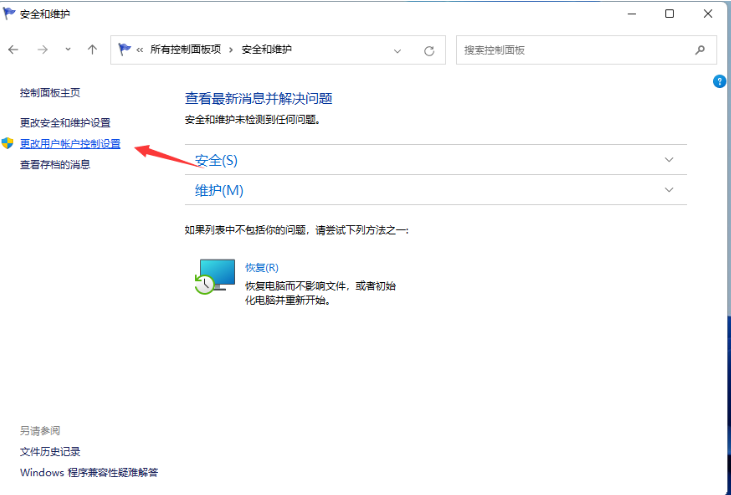Go up one level with the Up arrow
The height and width of the screenshot is (495, 731).
(92, 50)
